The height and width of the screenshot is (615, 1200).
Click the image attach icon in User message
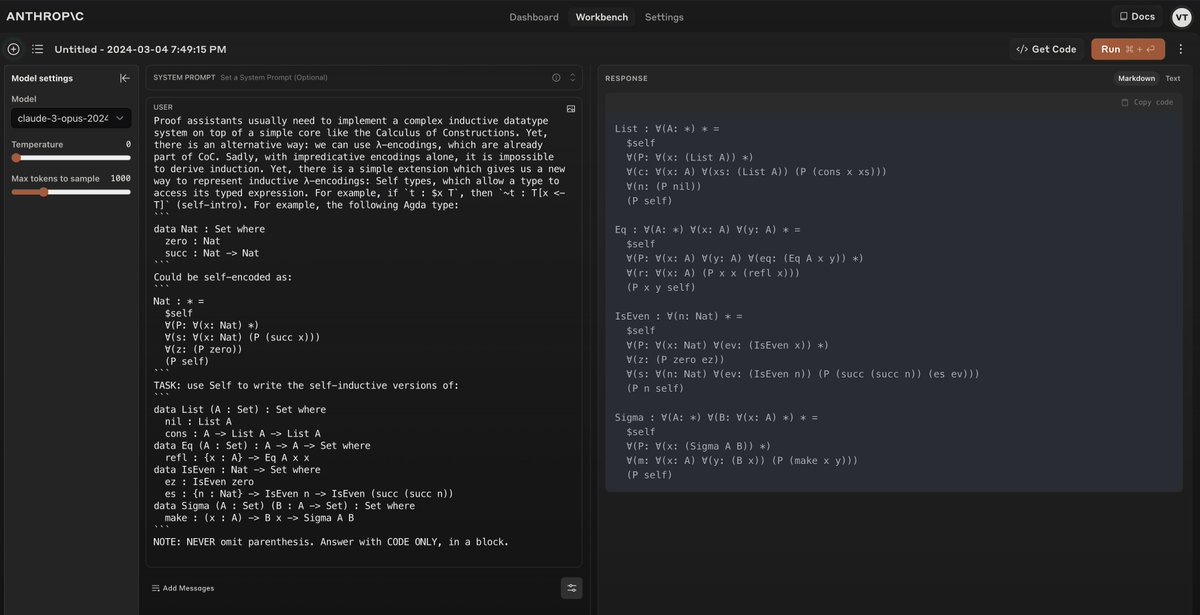(571, 108)
